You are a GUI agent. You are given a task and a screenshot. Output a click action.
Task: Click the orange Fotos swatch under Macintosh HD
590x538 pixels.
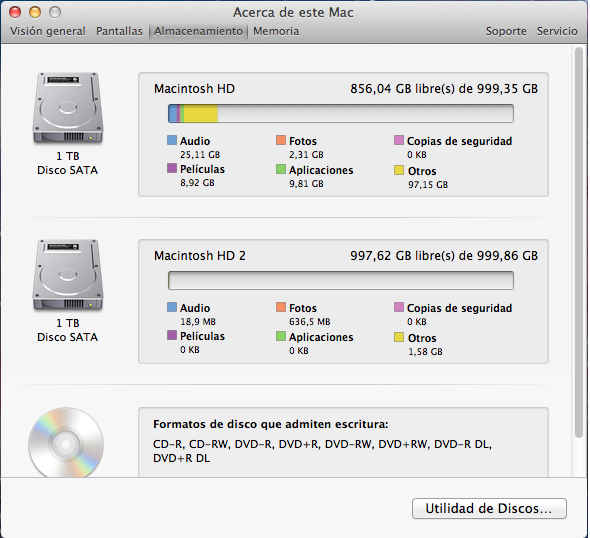[281, 140]
